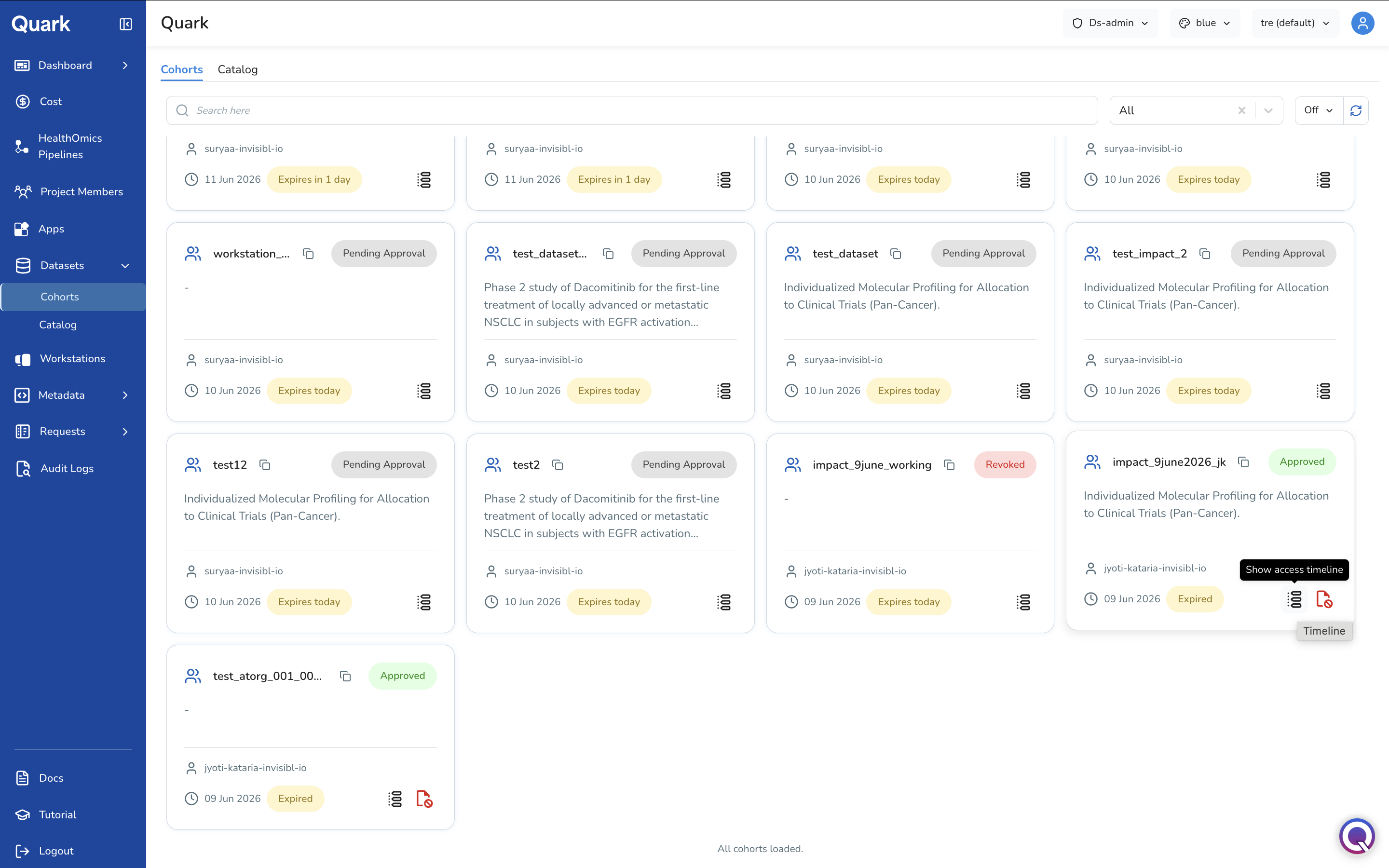The image size is (1389, 868).
Task: Show timeline for test12 cohort
Action: 424,602
